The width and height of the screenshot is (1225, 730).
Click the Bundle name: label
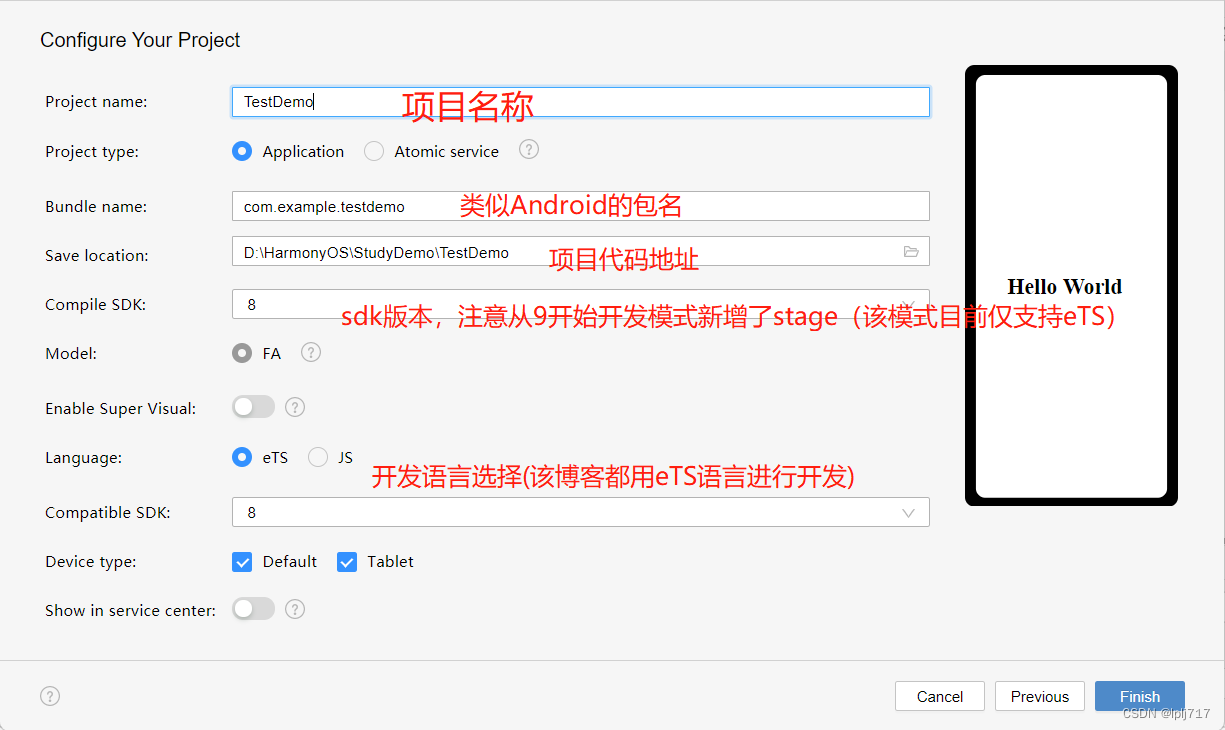[96, 207]
